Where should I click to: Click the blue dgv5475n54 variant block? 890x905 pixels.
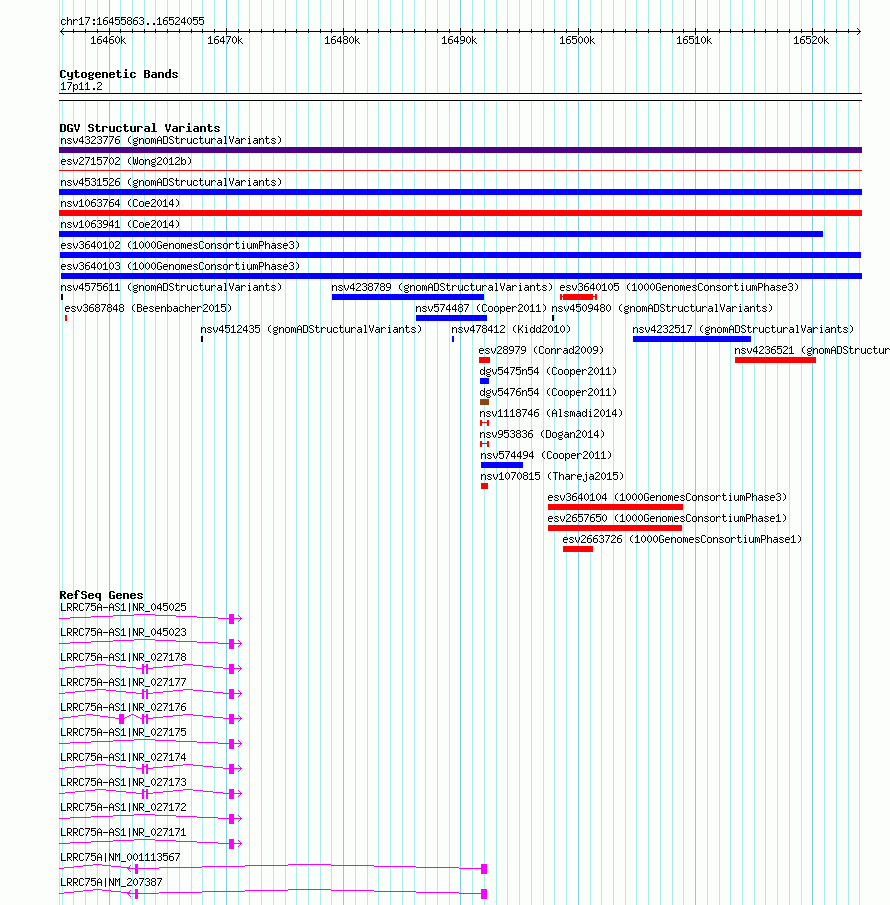(484, 381)
